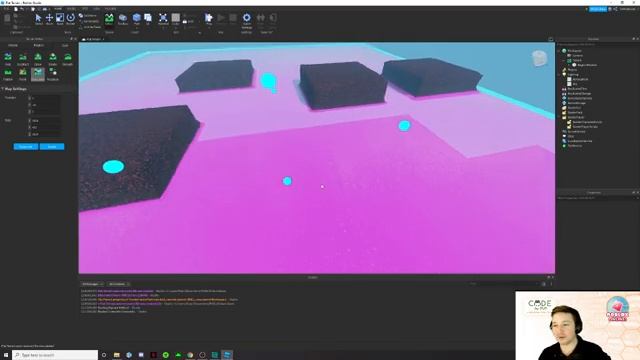This screenshot has height=360, width=640.
Task: Open the Color dropdown arrow
Action: [x=176, y=28]
